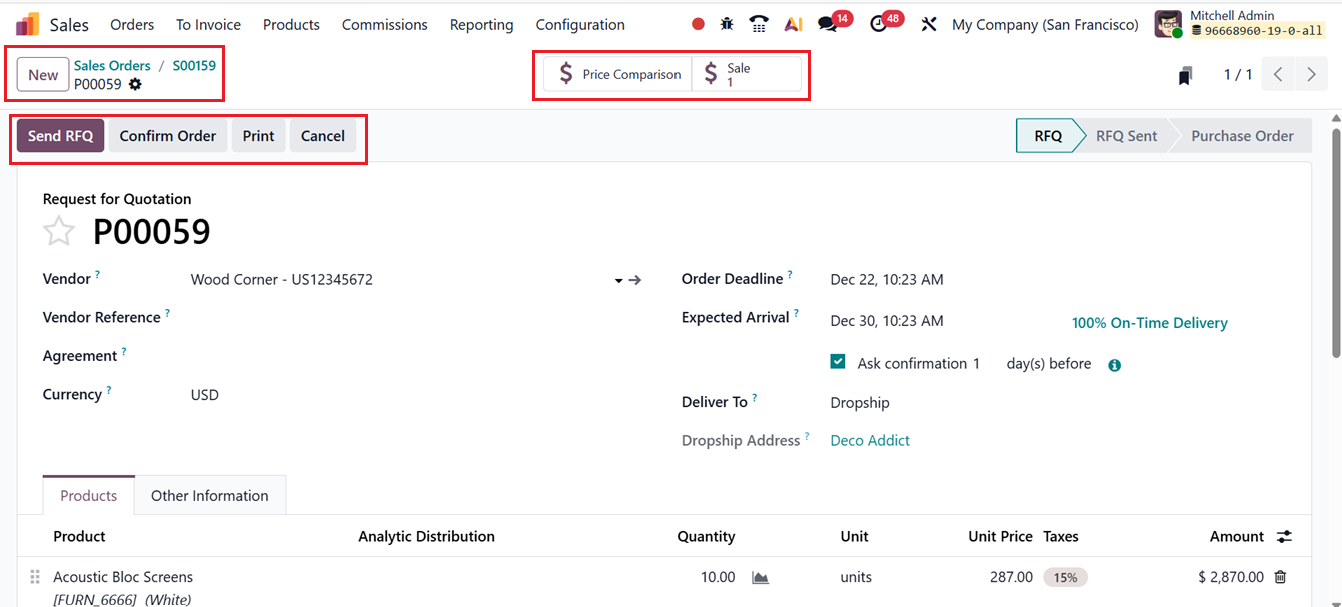This screenshot has height=607, width=1342.
Task: Open optional columns settings in product table
Action: (1284, 537)
